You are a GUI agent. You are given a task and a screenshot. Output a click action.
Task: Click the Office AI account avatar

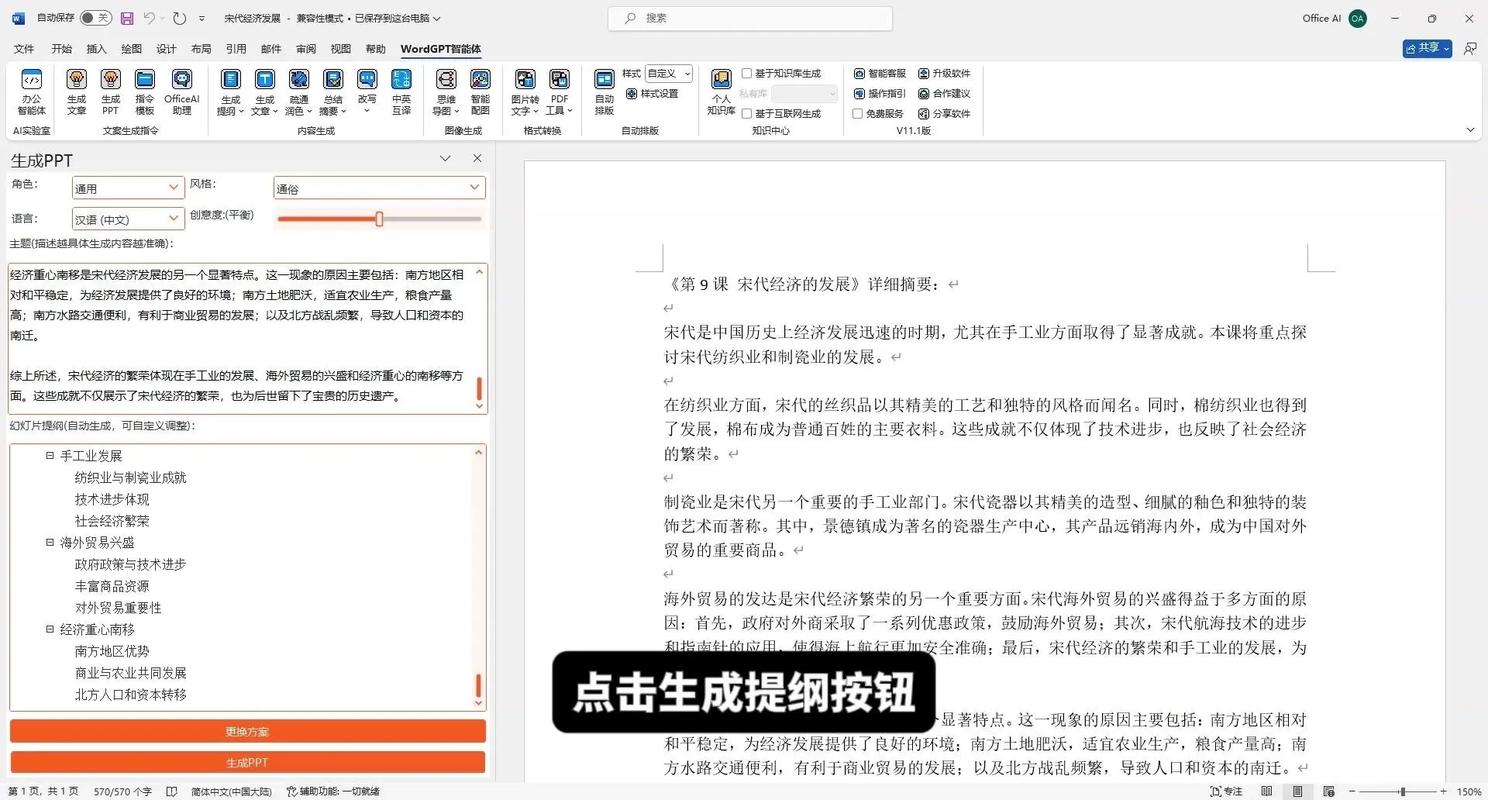point(1357,18)
